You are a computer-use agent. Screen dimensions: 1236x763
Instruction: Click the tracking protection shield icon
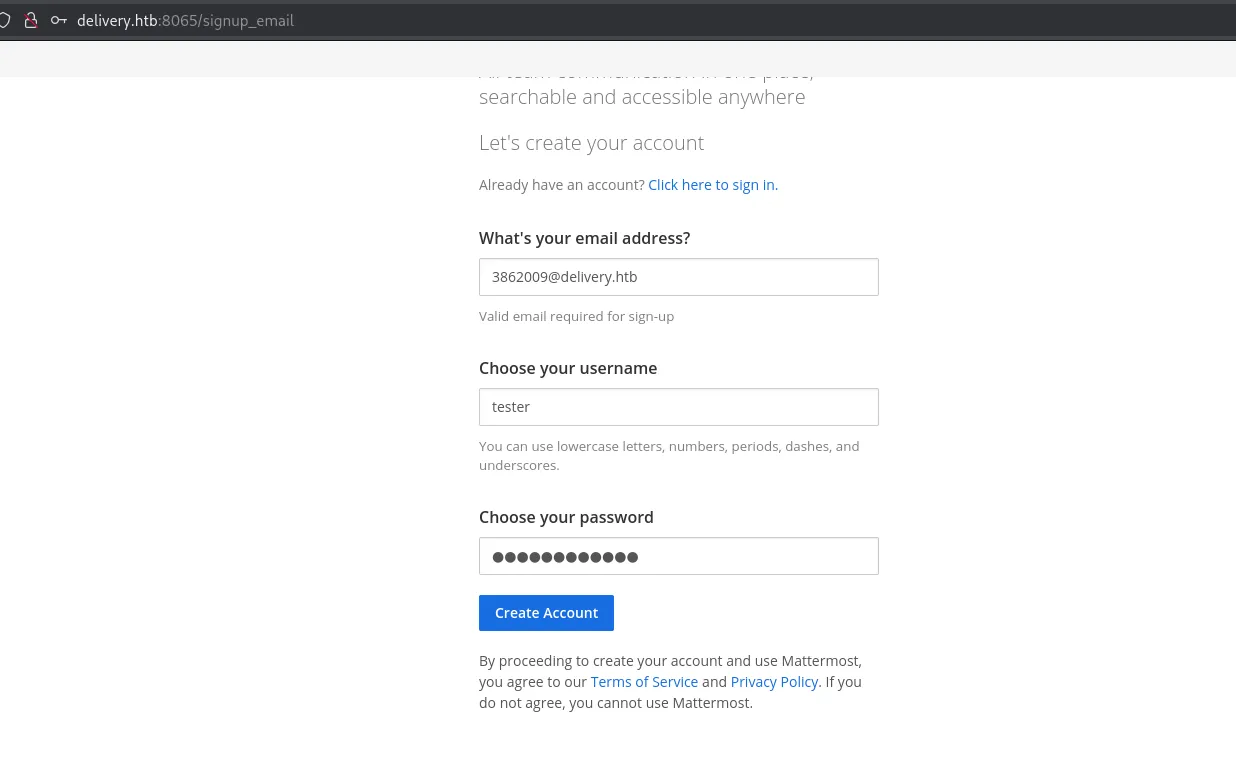point(4,20)
